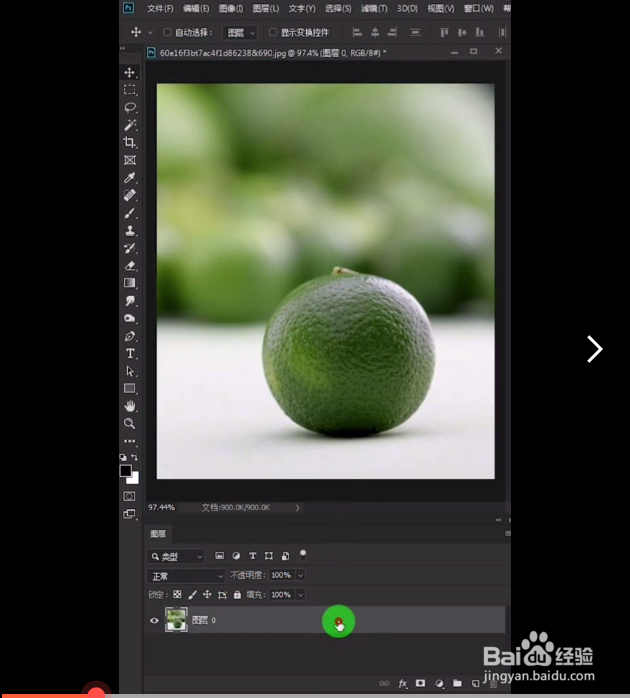Add a layer mask
Screen dimensions: 630x698
click(420, 683)
